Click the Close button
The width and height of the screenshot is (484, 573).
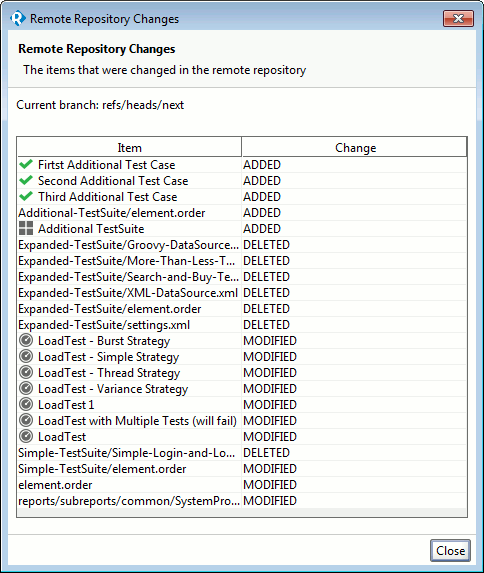point(450,550)
